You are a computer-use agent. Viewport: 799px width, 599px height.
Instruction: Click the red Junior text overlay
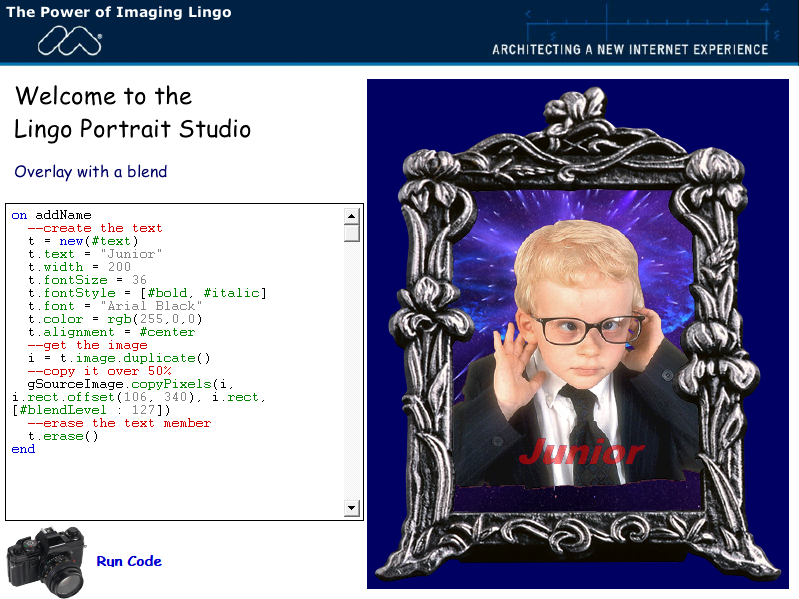tap(582, 451)
